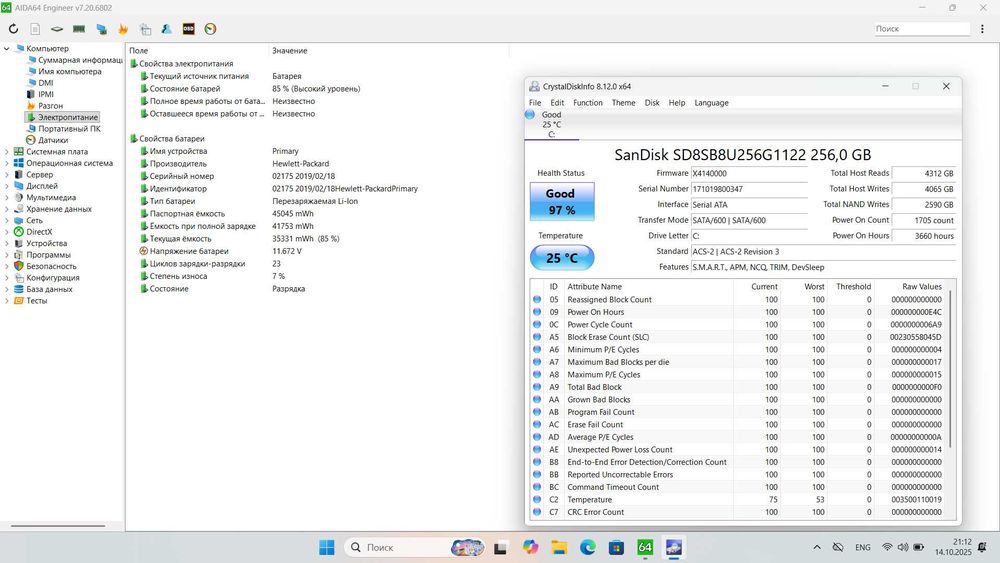
Task: Select the Reassigned Block Count row
Action: (x=738, y=300)
